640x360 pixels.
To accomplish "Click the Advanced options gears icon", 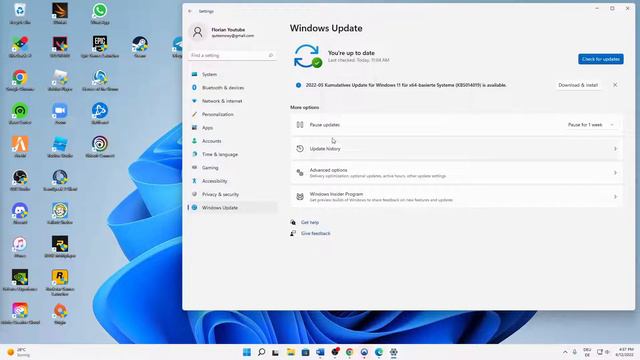I will coord(300,173).
